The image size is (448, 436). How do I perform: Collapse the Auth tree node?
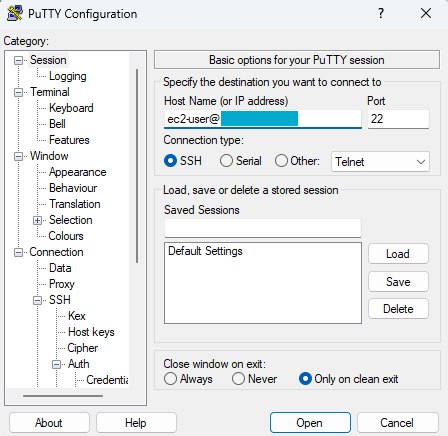[x=56, y=364]
